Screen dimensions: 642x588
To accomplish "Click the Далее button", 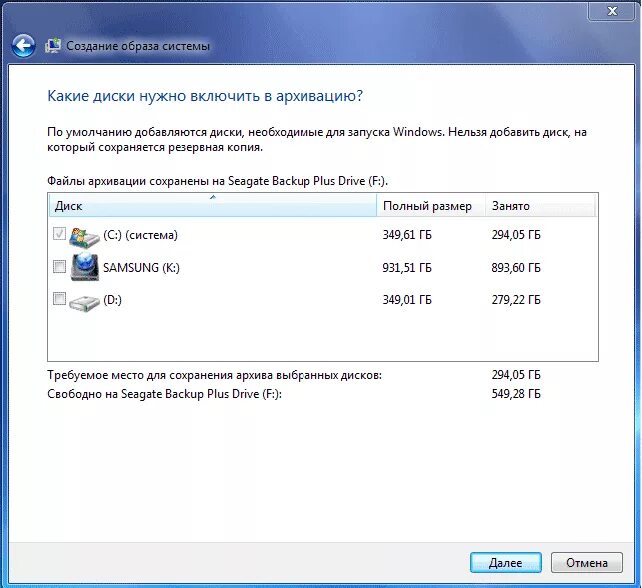I will [506, 563].
